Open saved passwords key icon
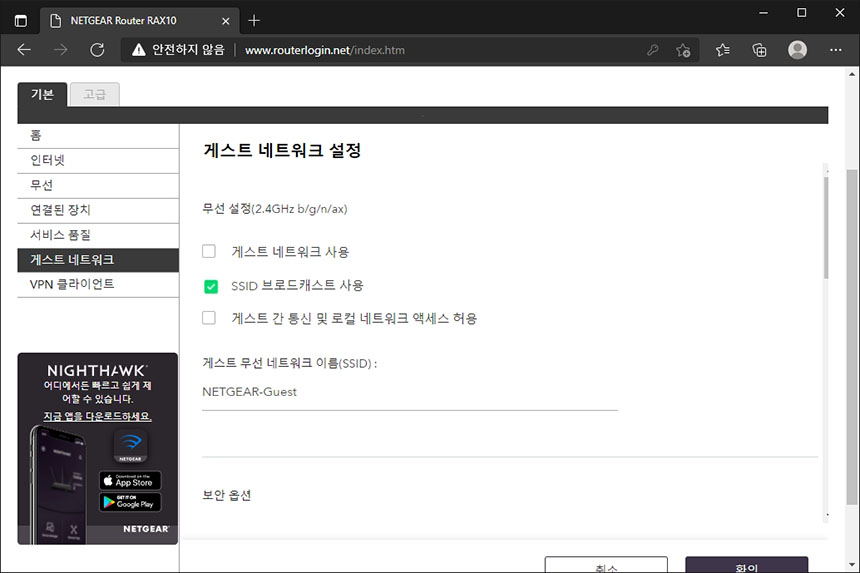This screenshot has width=860, height=573. 652,50
